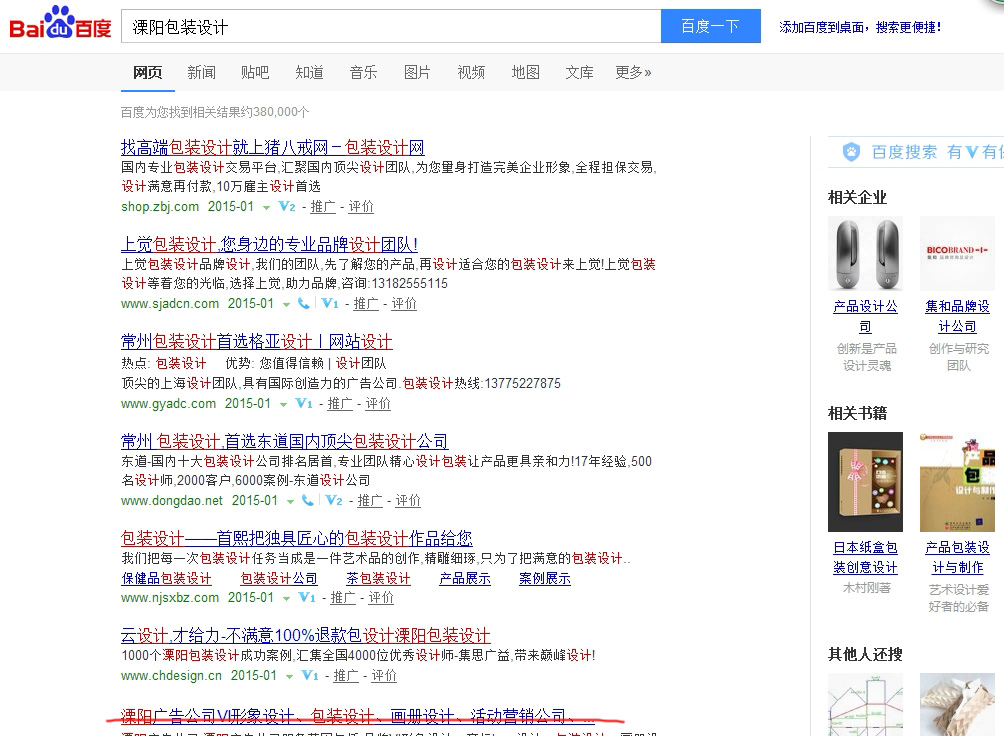
Task: Expand dropdown arrow beside www.gyadc.com
Action: (283, 404)
